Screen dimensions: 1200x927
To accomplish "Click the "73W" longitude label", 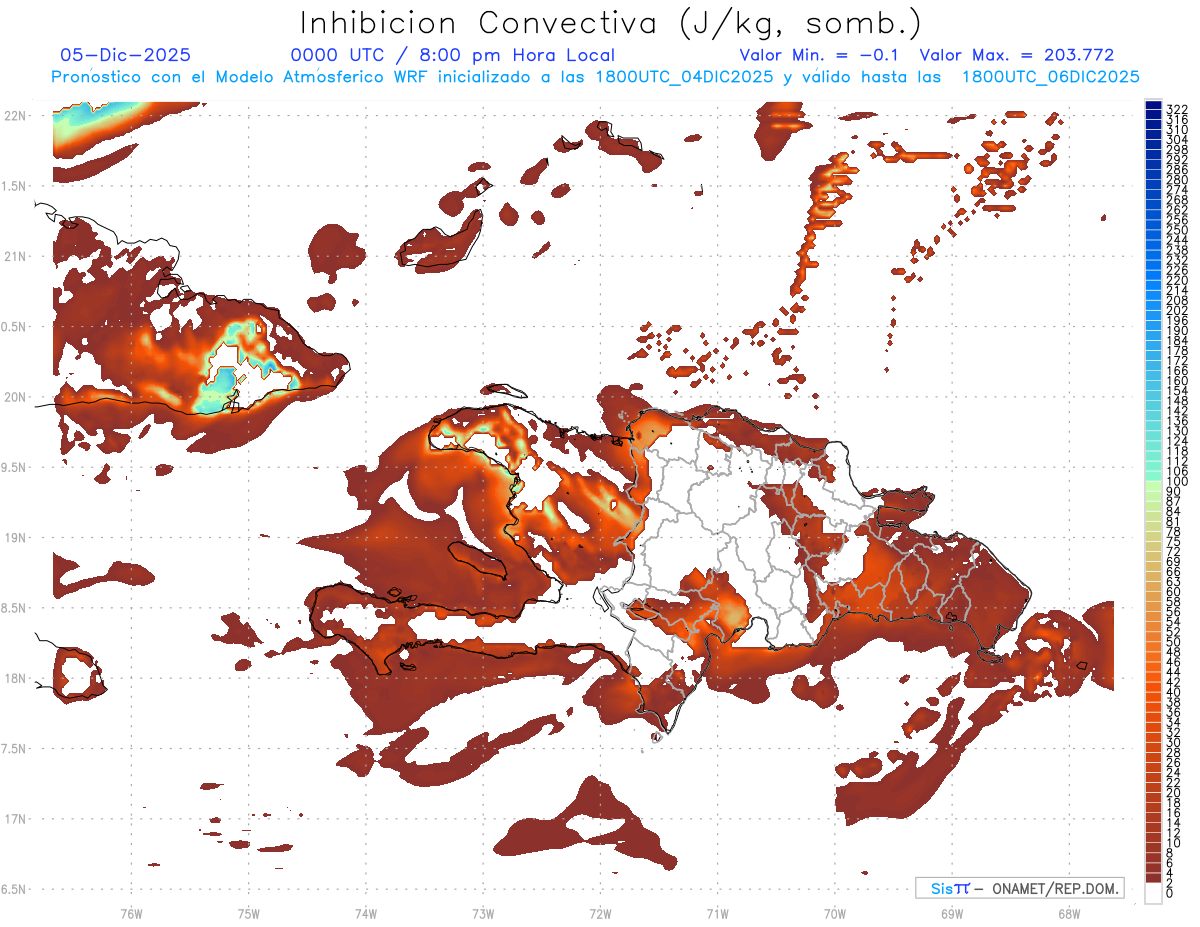I will pyautogui.click(x=483, y=913).
